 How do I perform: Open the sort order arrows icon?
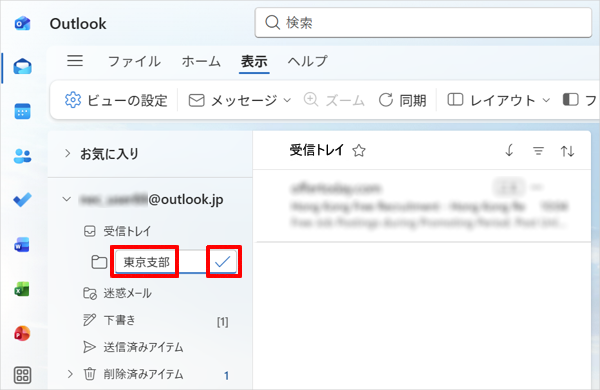[x=567, y=151]
